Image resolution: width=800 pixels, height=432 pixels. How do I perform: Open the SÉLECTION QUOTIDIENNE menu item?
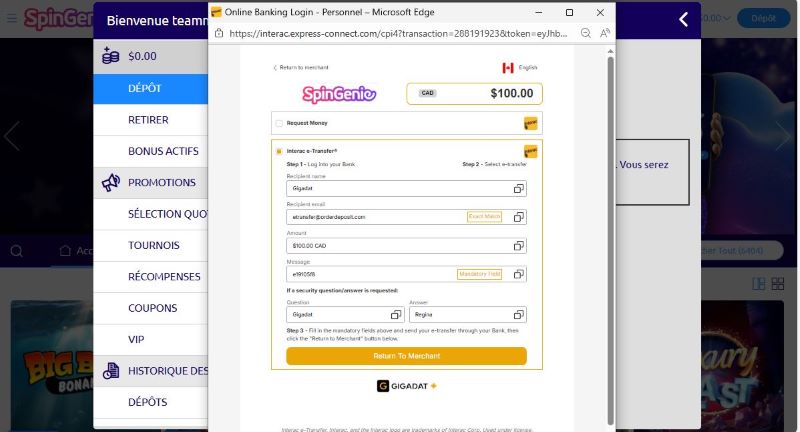pos(151,214)
